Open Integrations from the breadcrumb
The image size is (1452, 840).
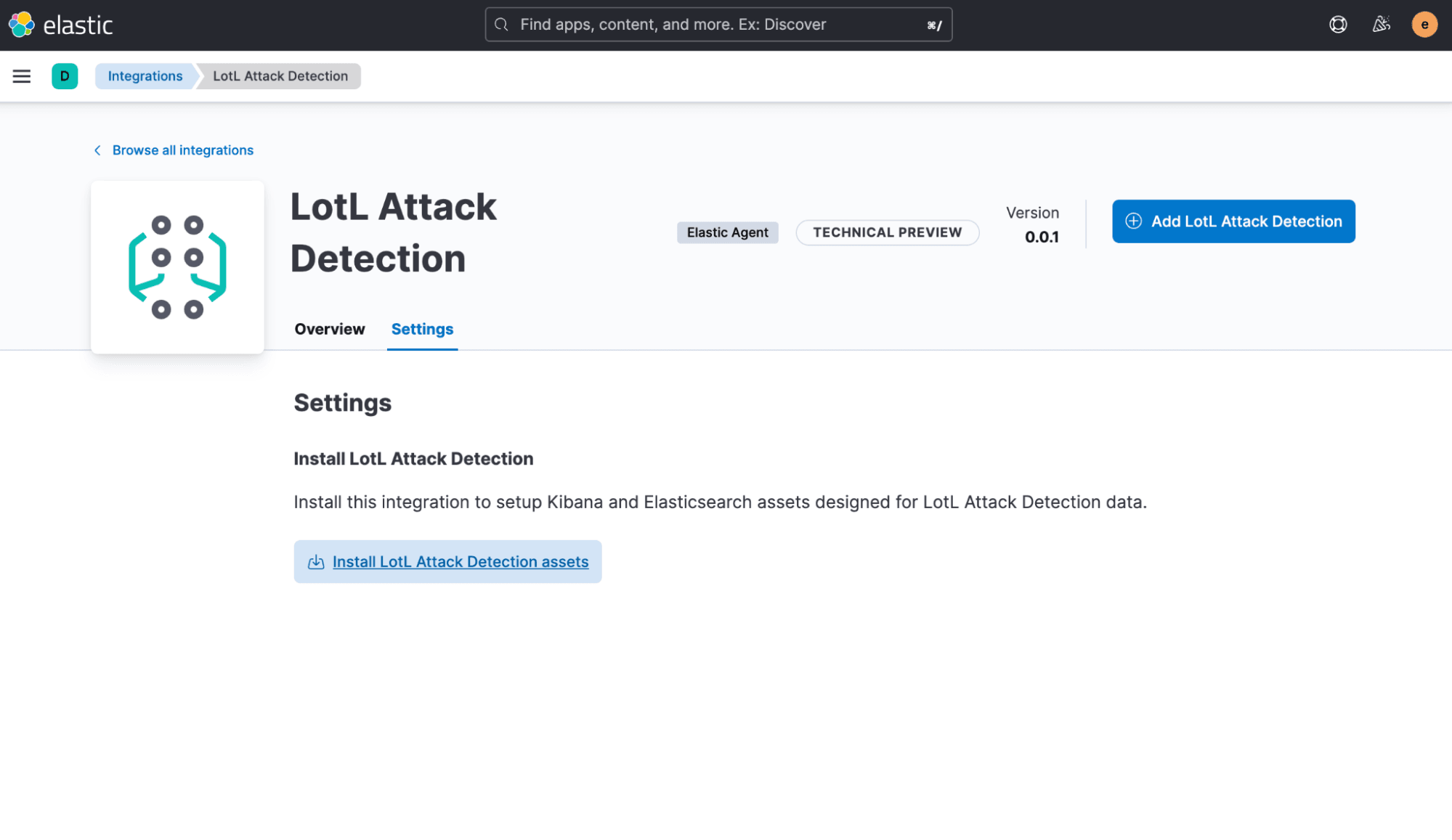[145, 76]
